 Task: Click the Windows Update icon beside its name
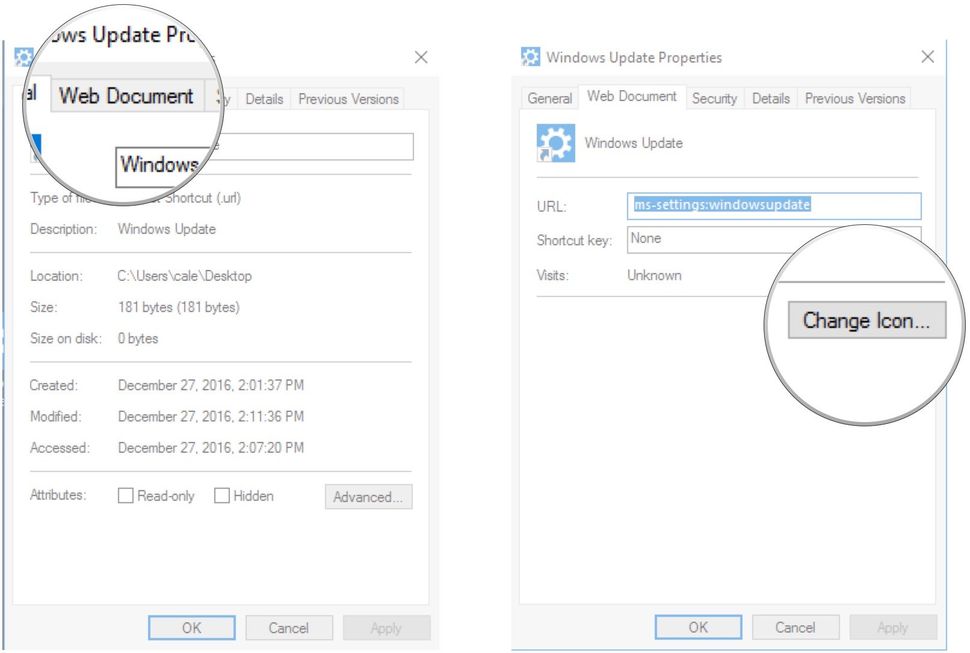pos(555,143)
